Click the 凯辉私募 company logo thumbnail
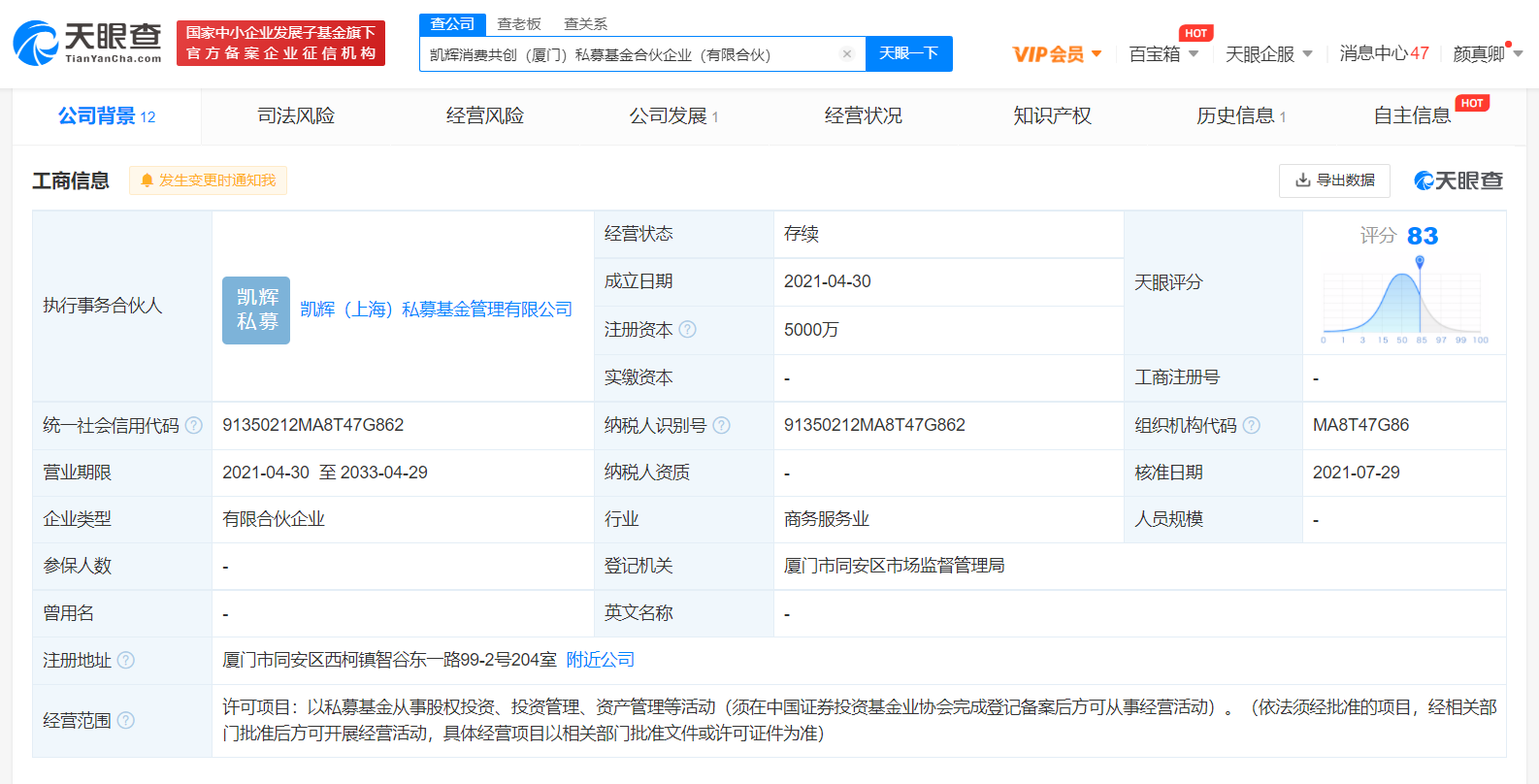The width and height of the screenshot is (1539, 784). point(256,310)
